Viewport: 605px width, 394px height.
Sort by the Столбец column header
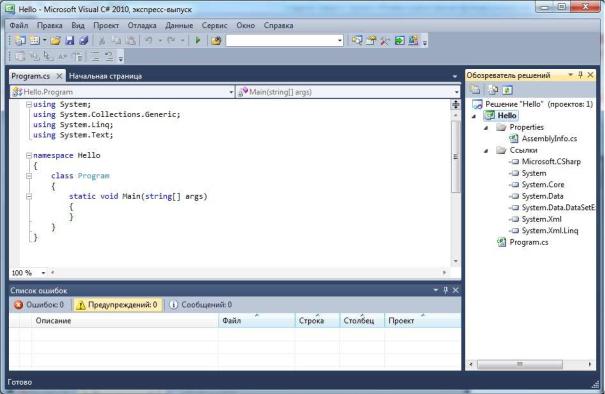tap(362, 321)
